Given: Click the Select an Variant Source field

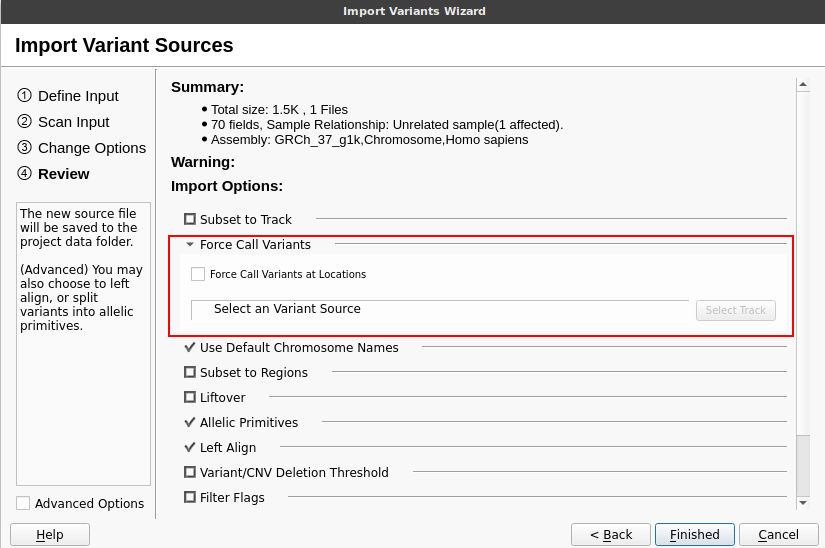Looking at the screenshot, I should [440, 309].
